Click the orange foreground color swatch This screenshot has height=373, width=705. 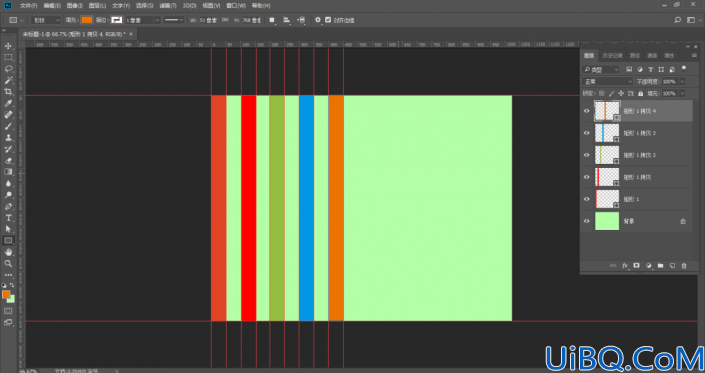point(6,294)
